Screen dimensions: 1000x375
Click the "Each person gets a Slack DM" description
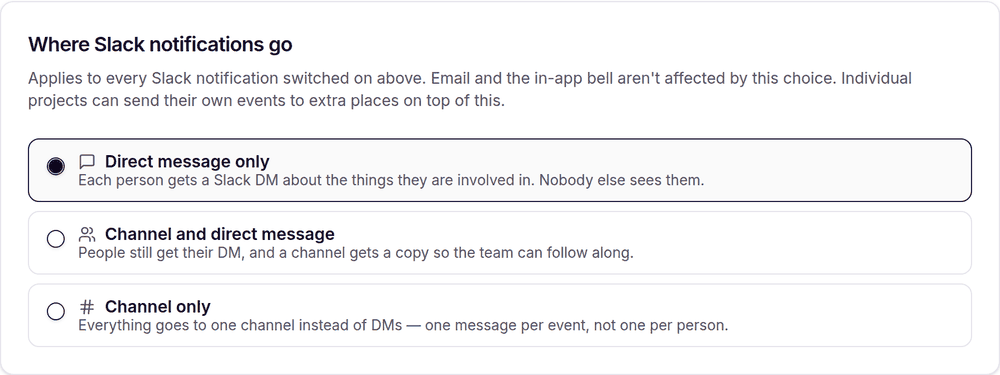pyautogui.click(x=391, y=180)
